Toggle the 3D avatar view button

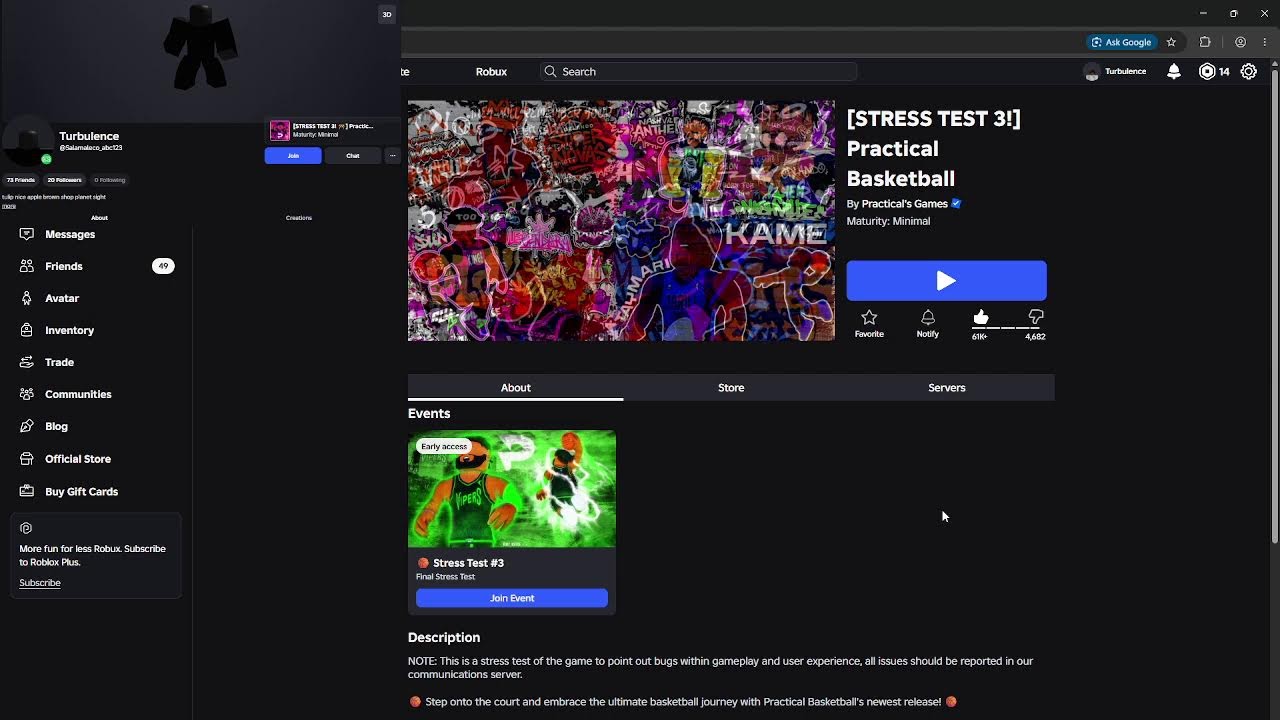tap(387, 14)
